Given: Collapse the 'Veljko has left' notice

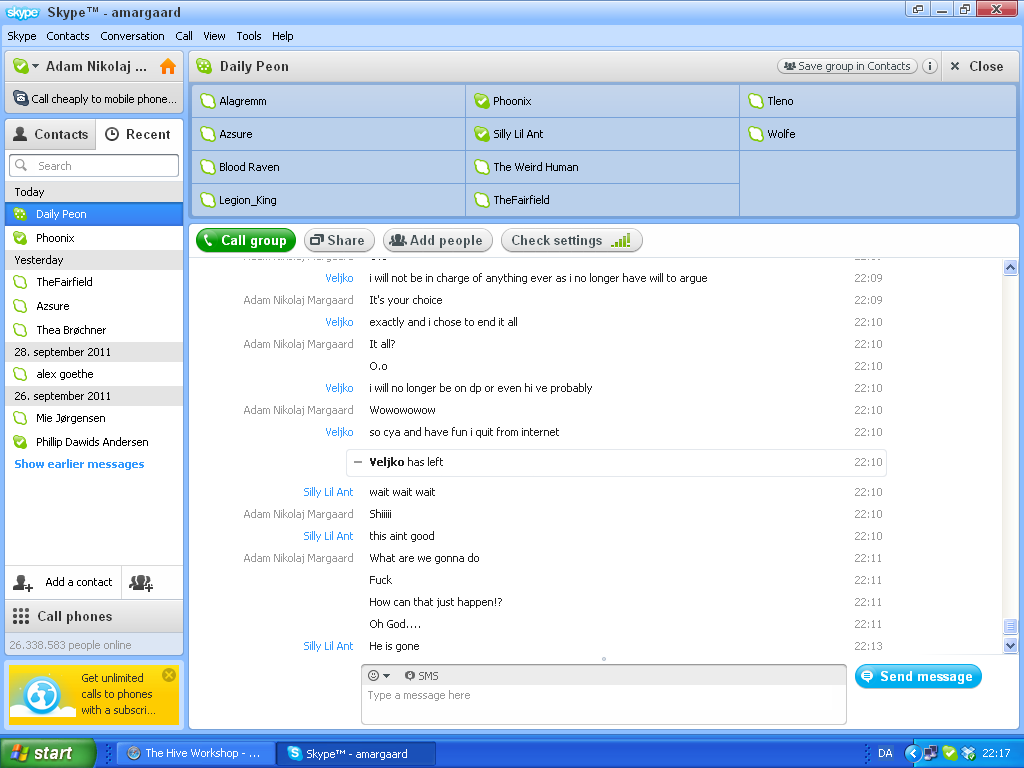Looking at the screenshot, I should 357,462.
